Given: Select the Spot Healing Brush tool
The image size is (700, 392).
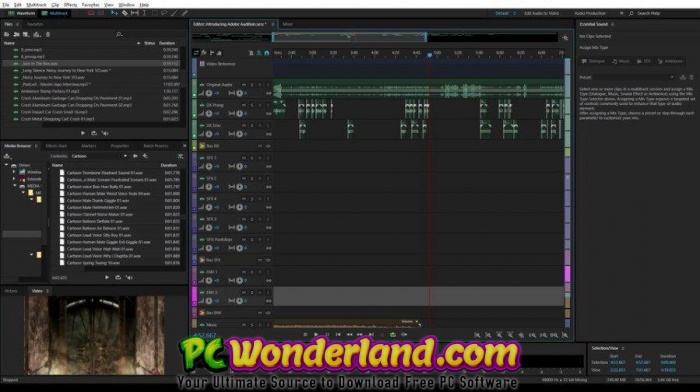Looking at the screenshot, I should pyautogui.click(x=184, y=13).
